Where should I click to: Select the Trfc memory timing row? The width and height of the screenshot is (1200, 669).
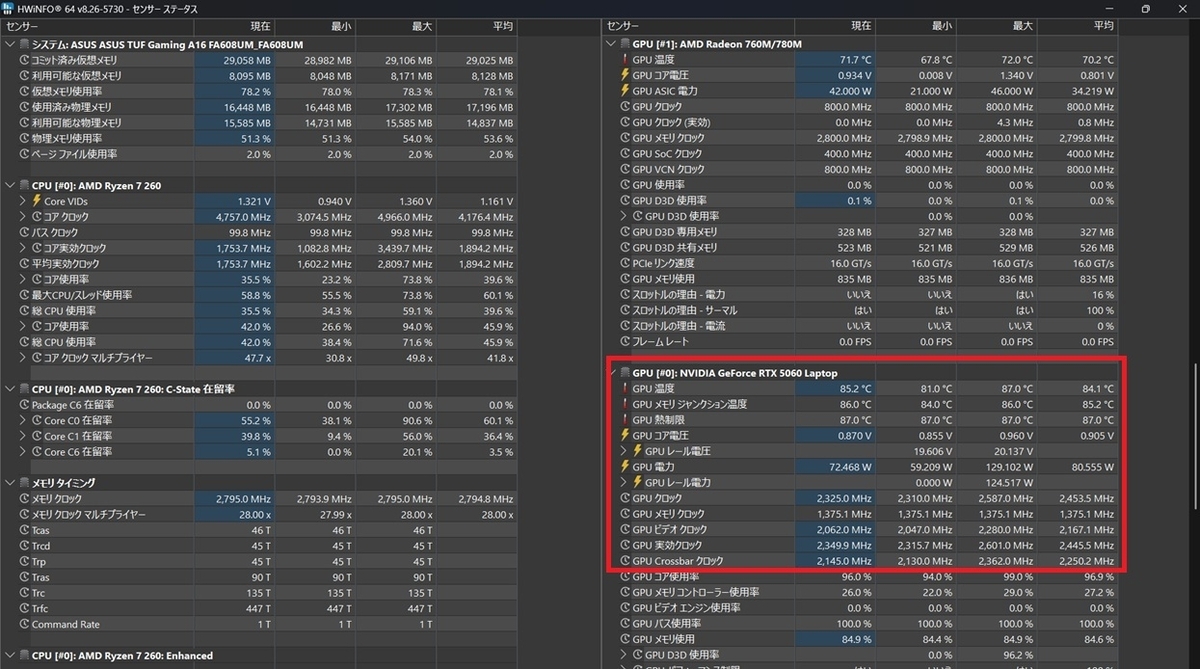point(260,608)
